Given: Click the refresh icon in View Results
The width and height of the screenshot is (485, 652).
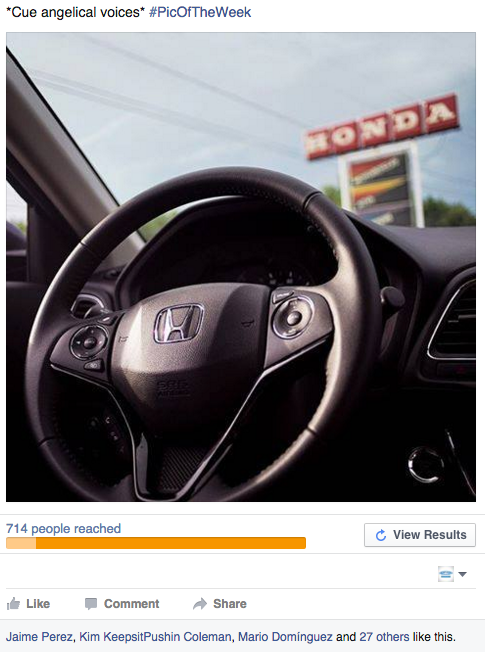Looking at the screenshot, I should point(381,535).
